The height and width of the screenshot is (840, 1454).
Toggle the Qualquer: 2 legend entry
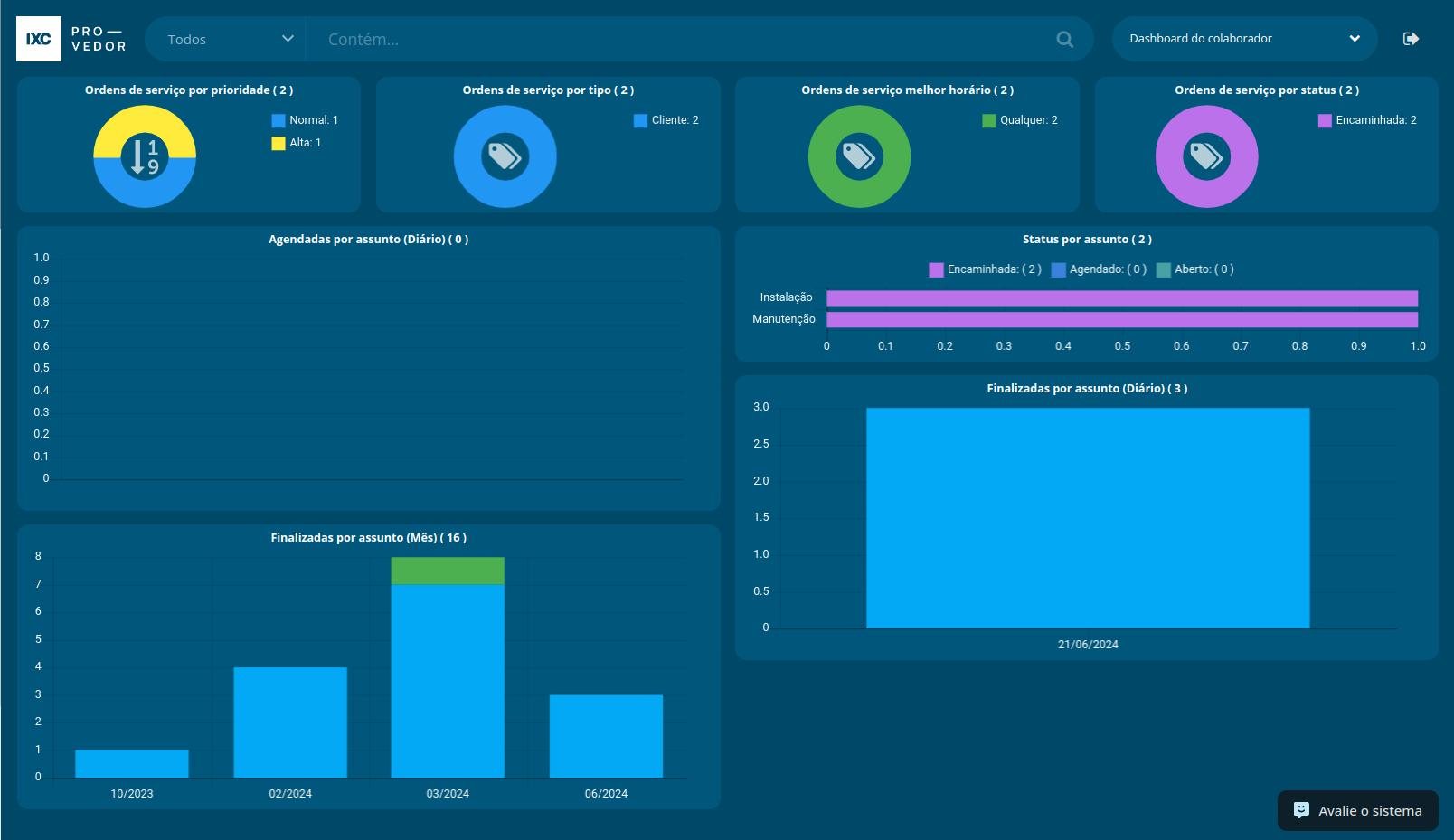1020,120
